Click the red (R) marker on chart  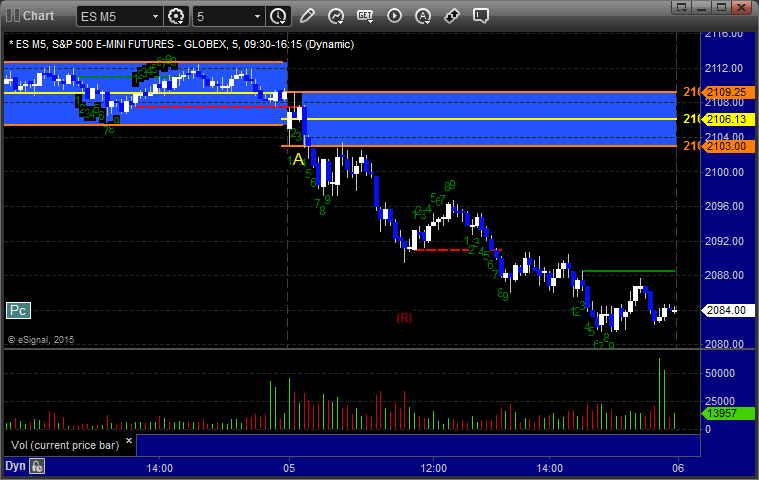[x=404, y=318]
